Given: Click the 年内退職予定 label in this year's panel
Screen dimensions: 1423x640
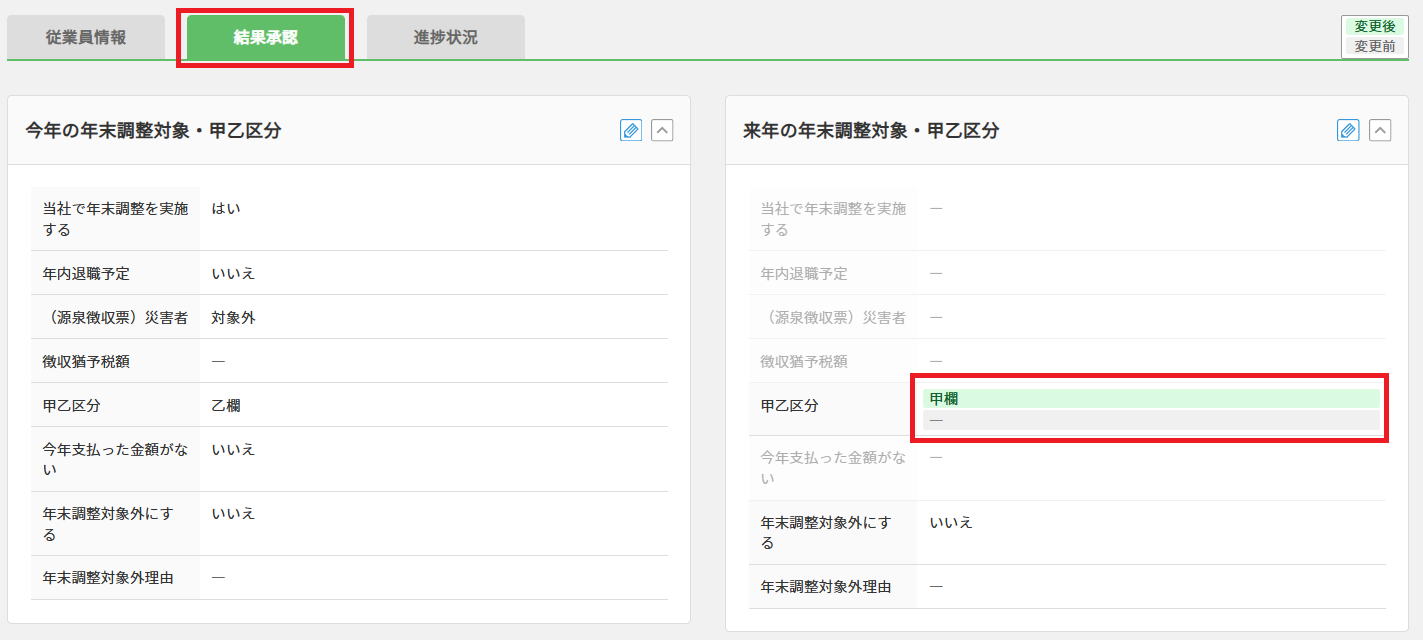Looking at the screenshot, I should coord(86,273).
